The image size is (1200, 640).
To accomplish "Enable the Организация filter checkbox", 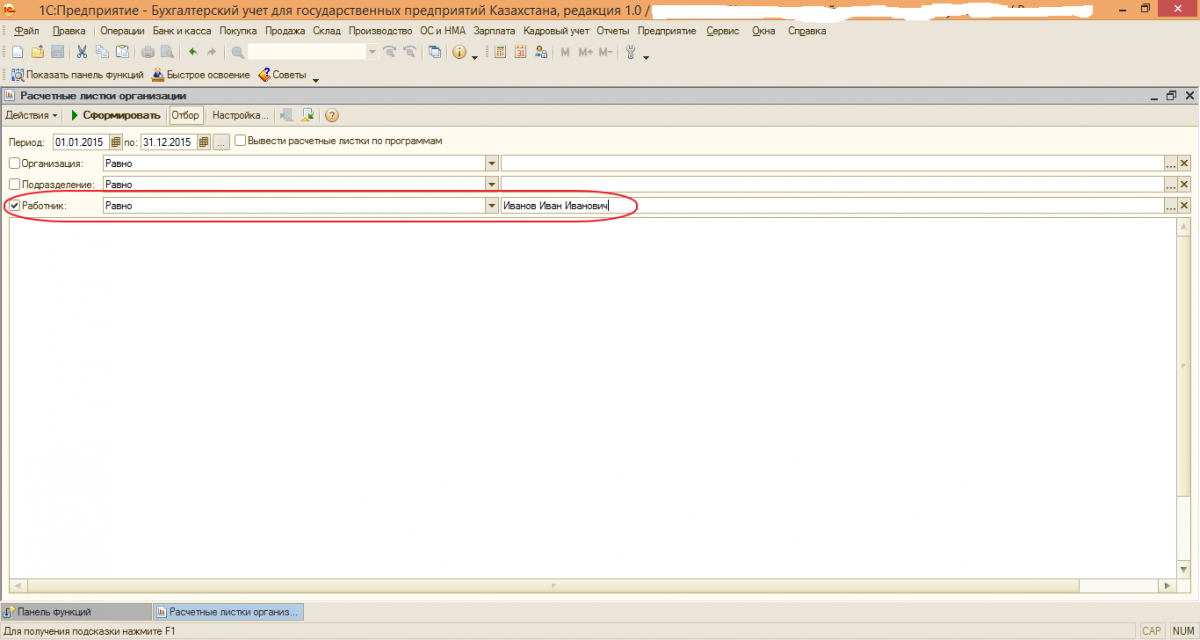I will click(14, 163).
